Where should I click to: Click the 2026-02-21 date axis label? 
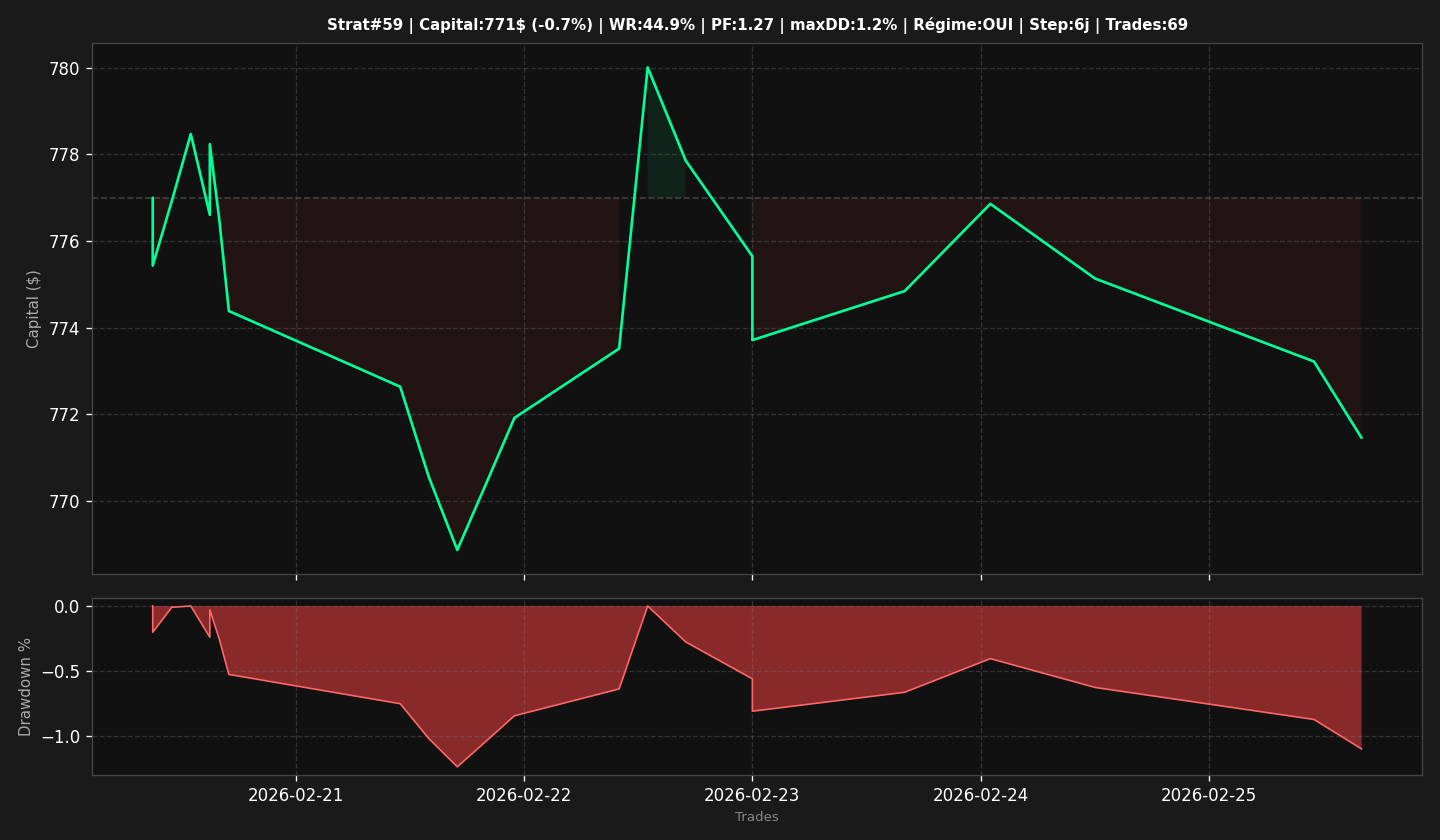tap(295, 795)
